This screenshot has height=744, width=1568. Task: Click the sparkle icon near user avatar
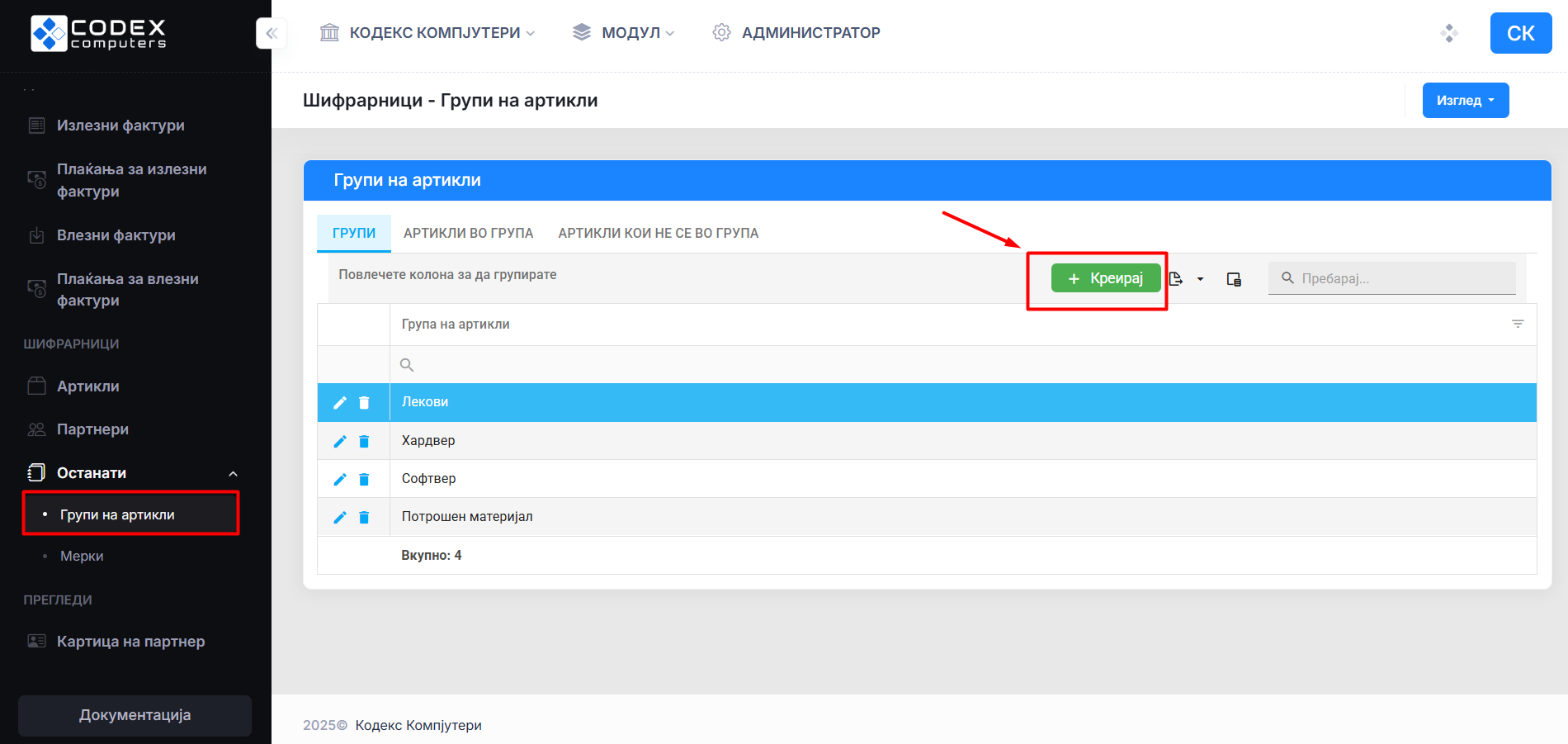click(1449, 33)
